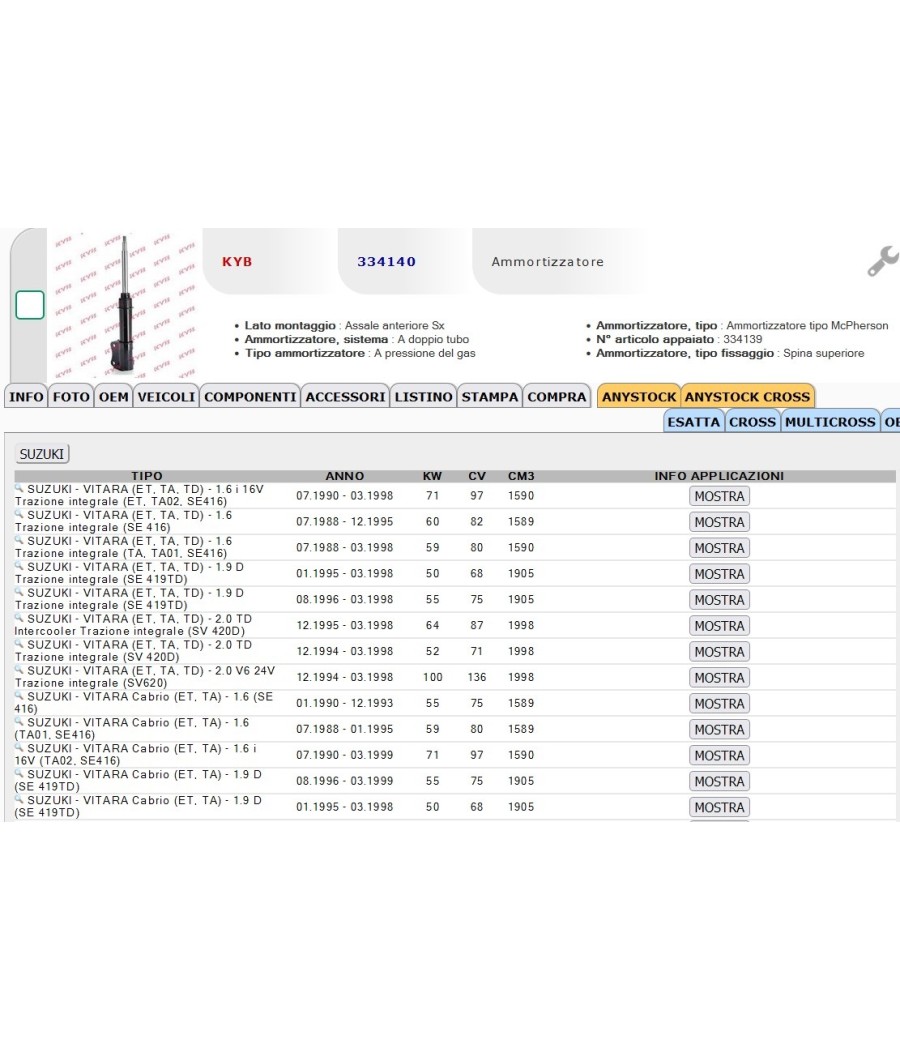Viewport: 900px width, 1050px height.
Task: Click the text 'Spina superiore'
Action: [x=824, y=353]
